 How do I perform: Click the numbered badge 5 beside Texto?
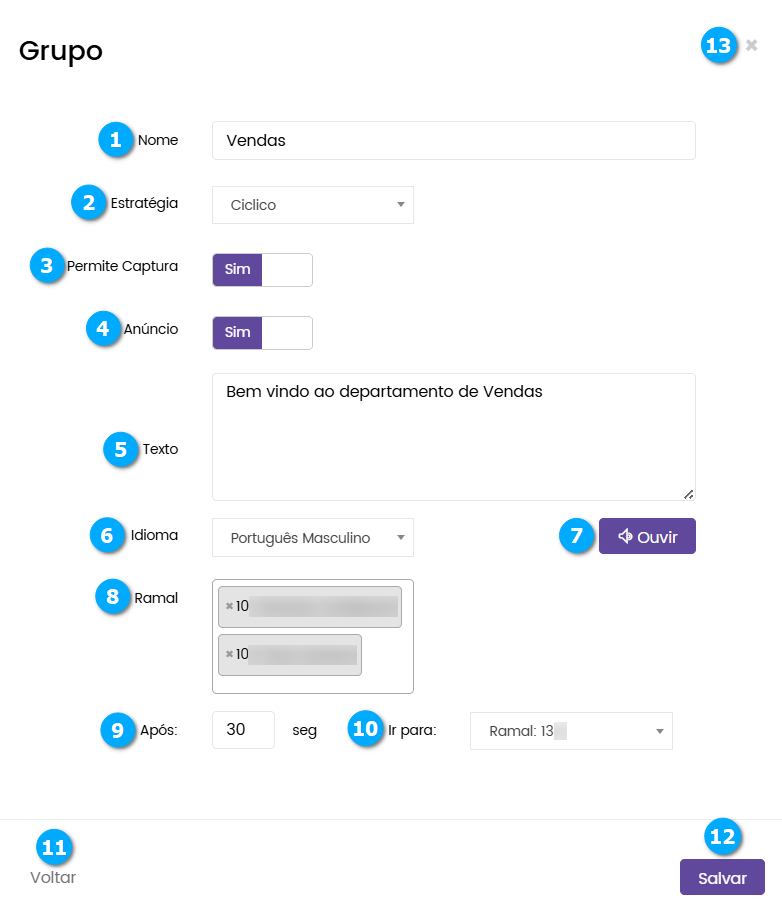click(121, 449)
